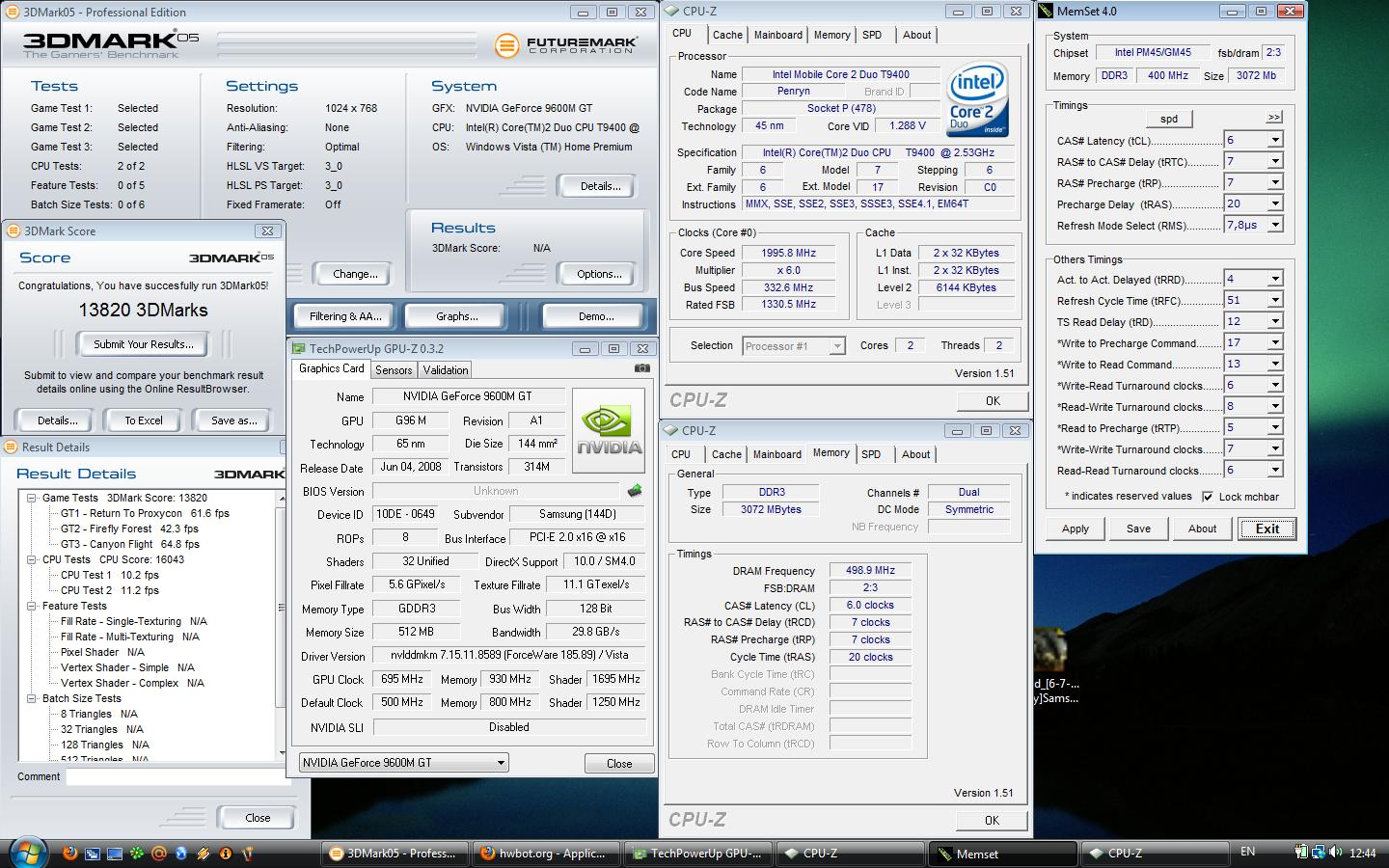Launch Firefox from the quick launch bar
The image size is (1389, 868).
69,854
